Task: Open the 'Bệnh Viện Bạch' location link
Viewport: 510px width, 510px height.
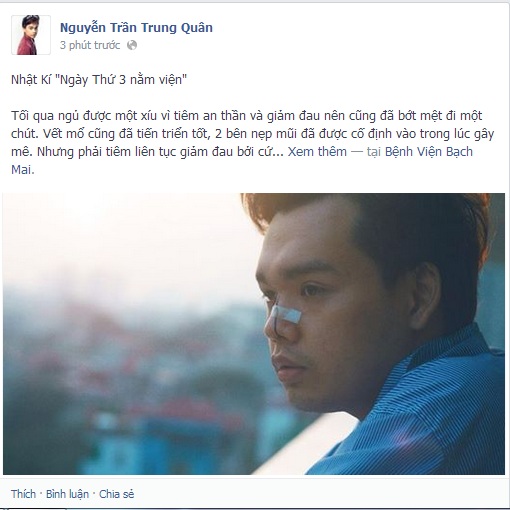Action: point(429,152)
